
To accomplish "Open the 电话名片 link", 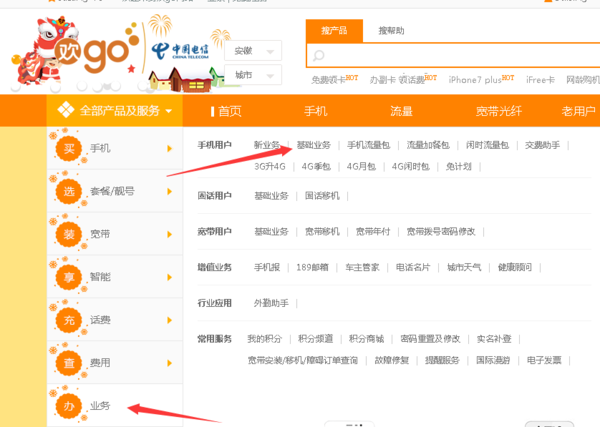I will point(413,267).
